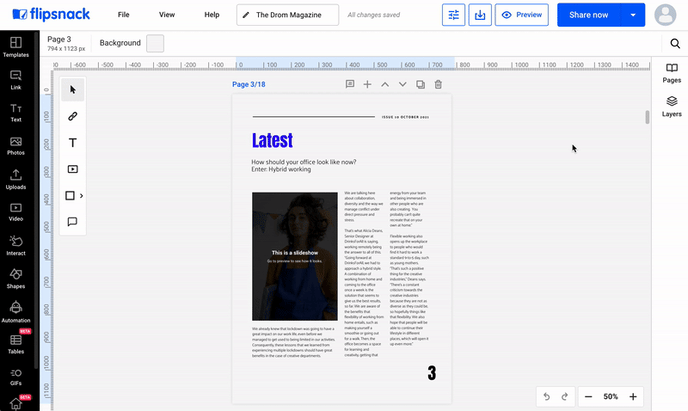The height and width of the screenshot is (411, 688).
Task: Select the hybrid working subtitle text
Action: click(304, 165)
